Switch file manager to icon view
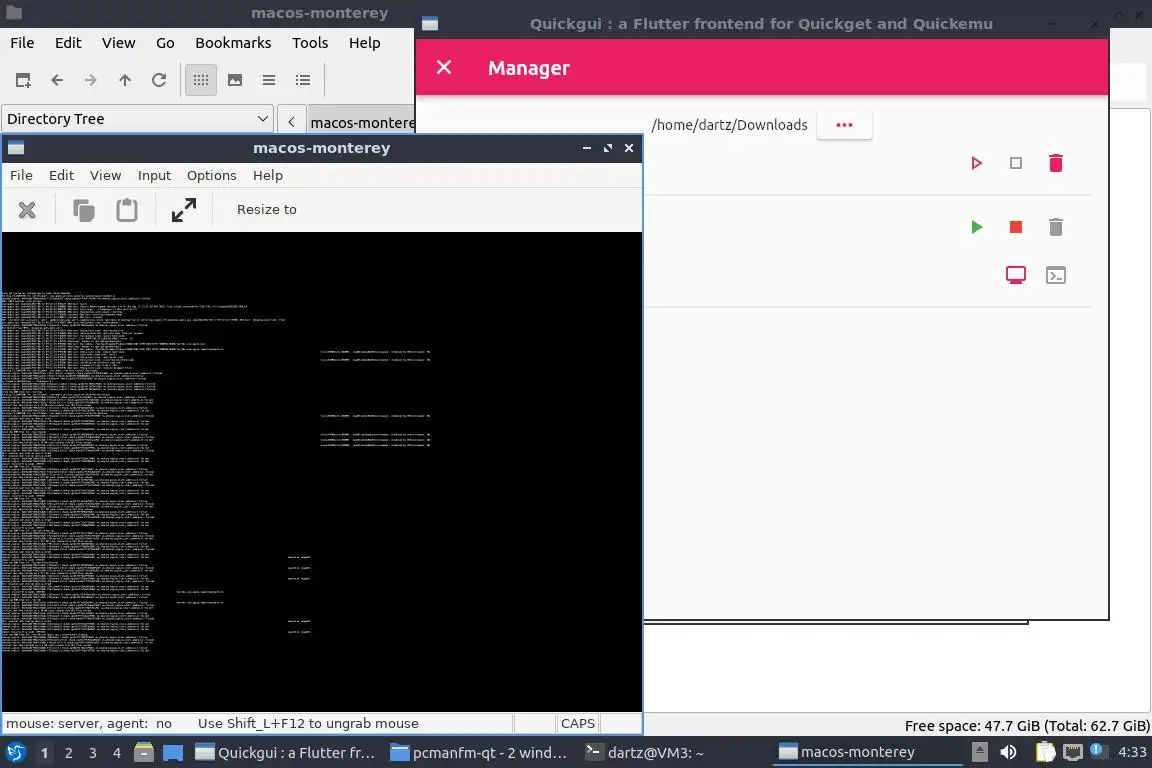 coord(201,80)
